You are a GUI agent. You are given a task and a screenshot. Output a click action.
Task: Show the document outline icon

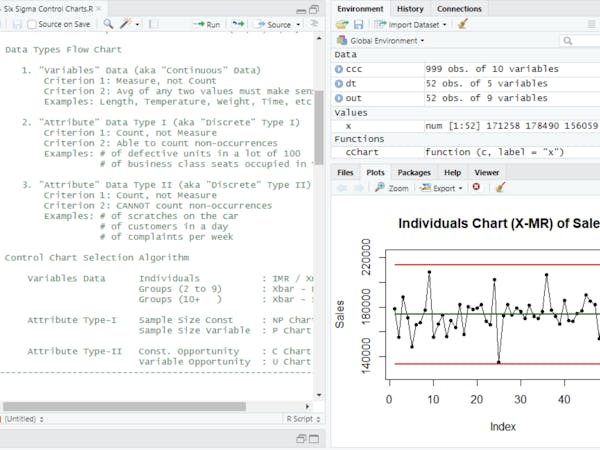314,24
